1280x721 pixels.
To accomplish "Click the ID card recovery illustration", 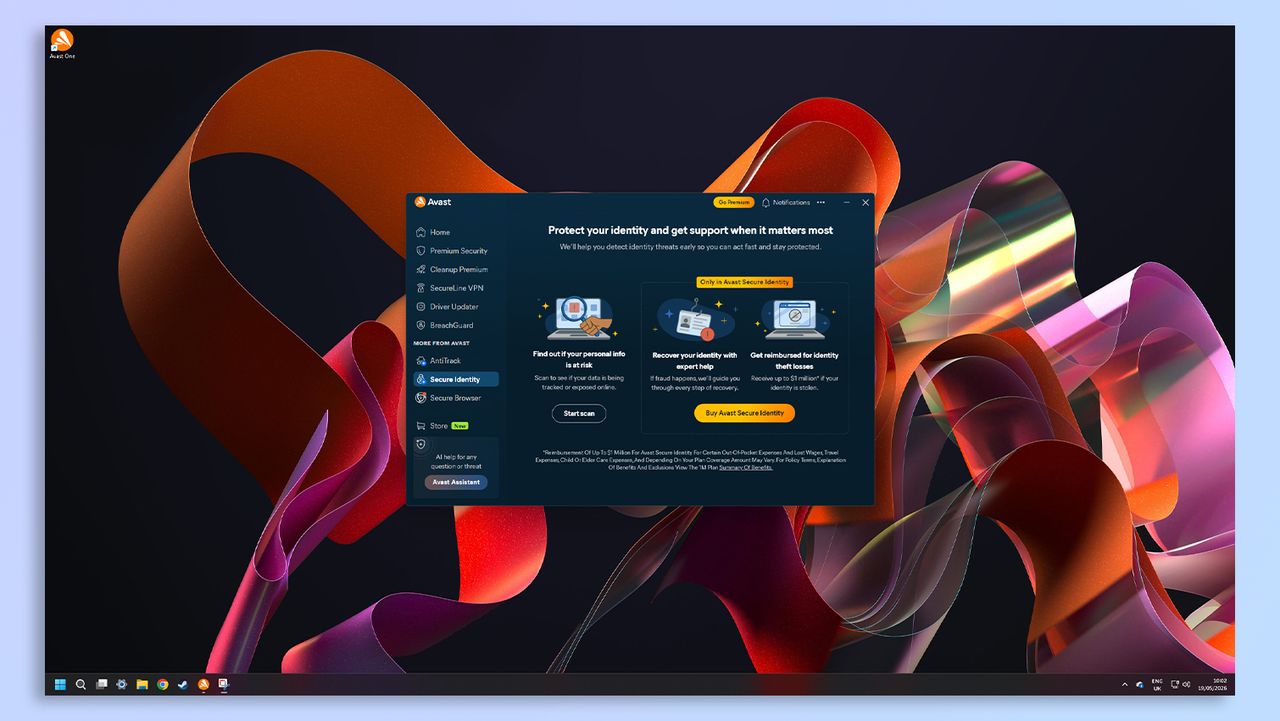I will [x=695, y=321].
